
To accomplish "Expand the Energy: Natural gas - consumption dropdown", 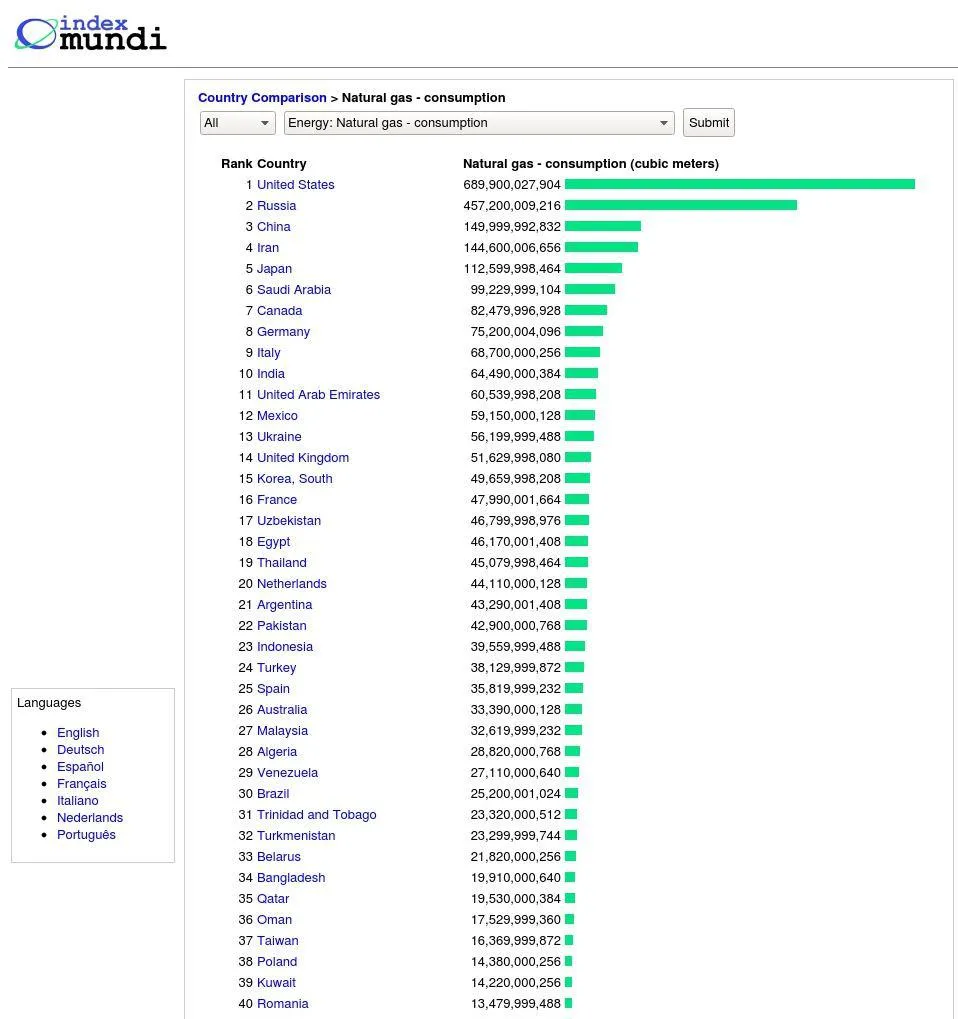I will pyautogui.click(x=479, y=123).
